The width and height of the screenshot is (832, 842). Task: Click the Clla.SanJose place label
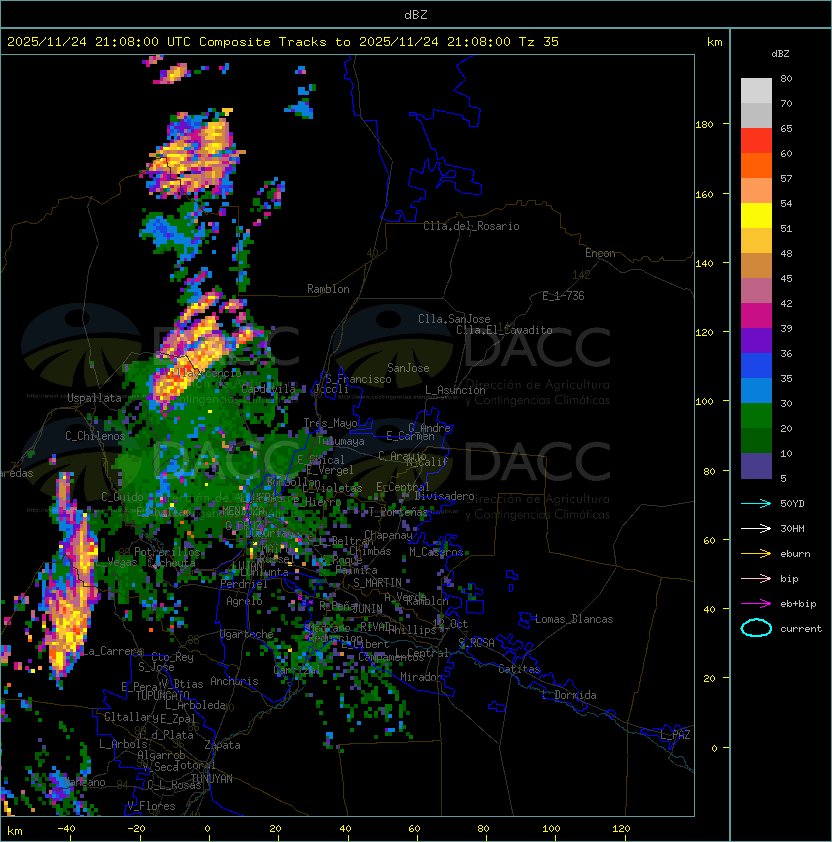(x=454, y=319)
